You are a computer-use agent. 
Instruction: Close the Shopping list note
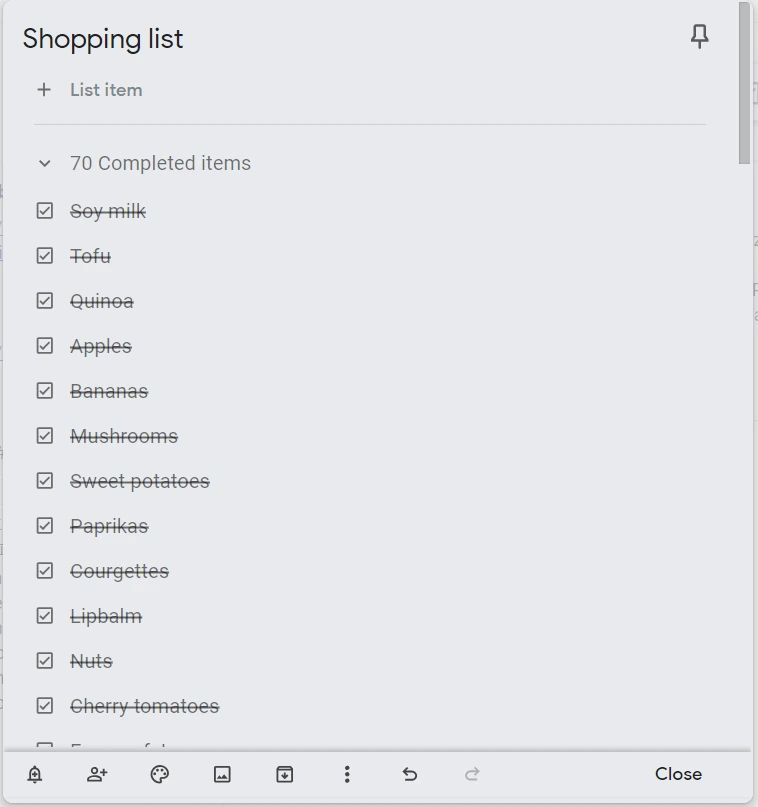coord(678,774)
